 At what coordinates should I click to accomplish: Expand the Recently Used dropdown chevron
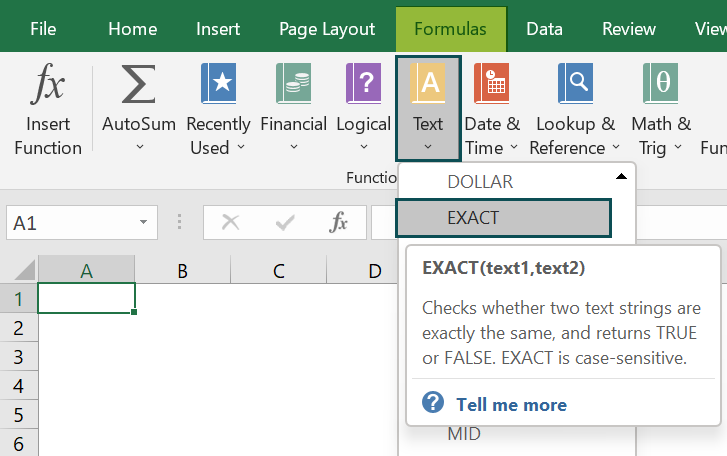pyautogui.click(x=241, y=147)
